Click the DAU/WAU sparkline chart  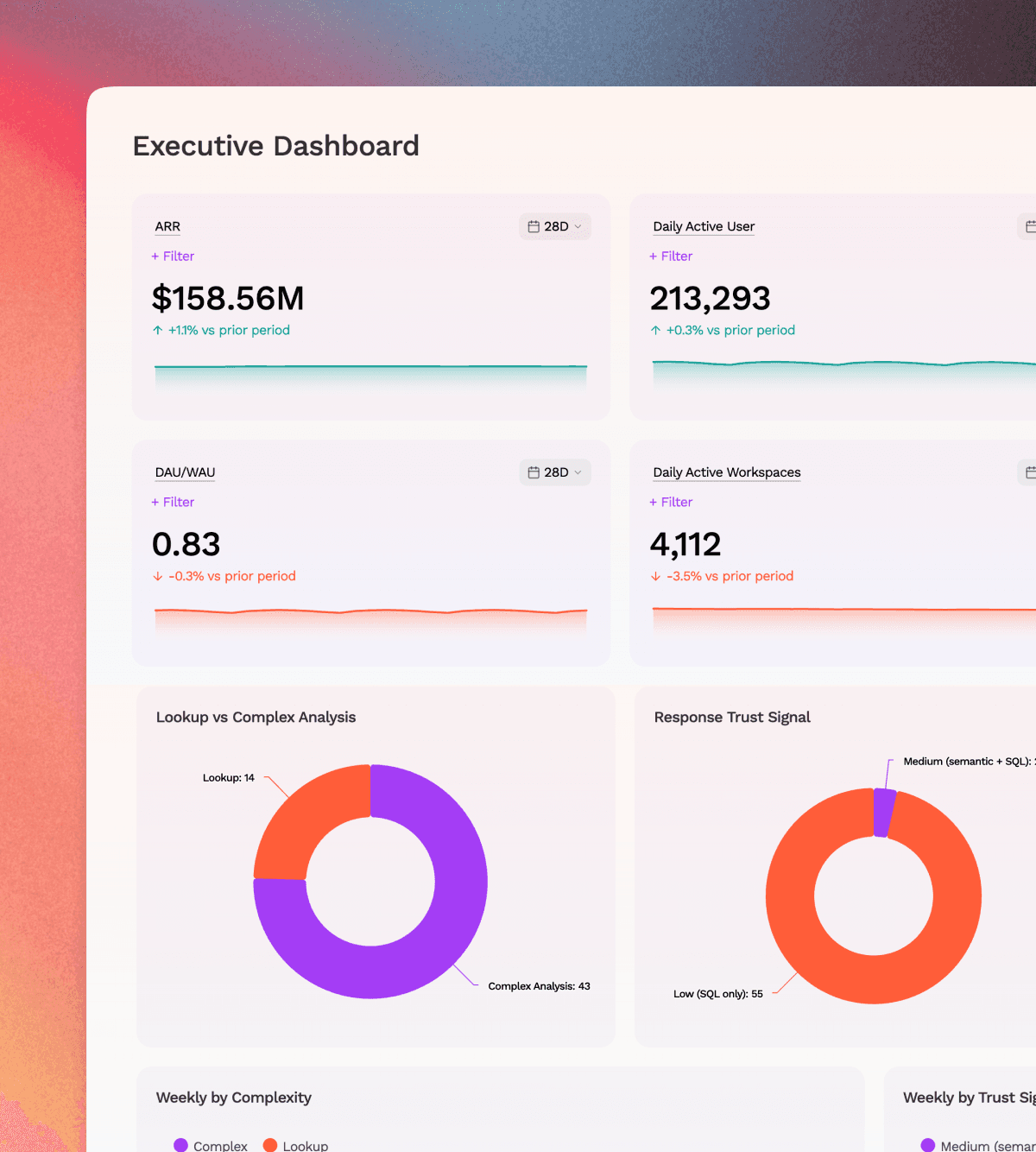(370, 623)
